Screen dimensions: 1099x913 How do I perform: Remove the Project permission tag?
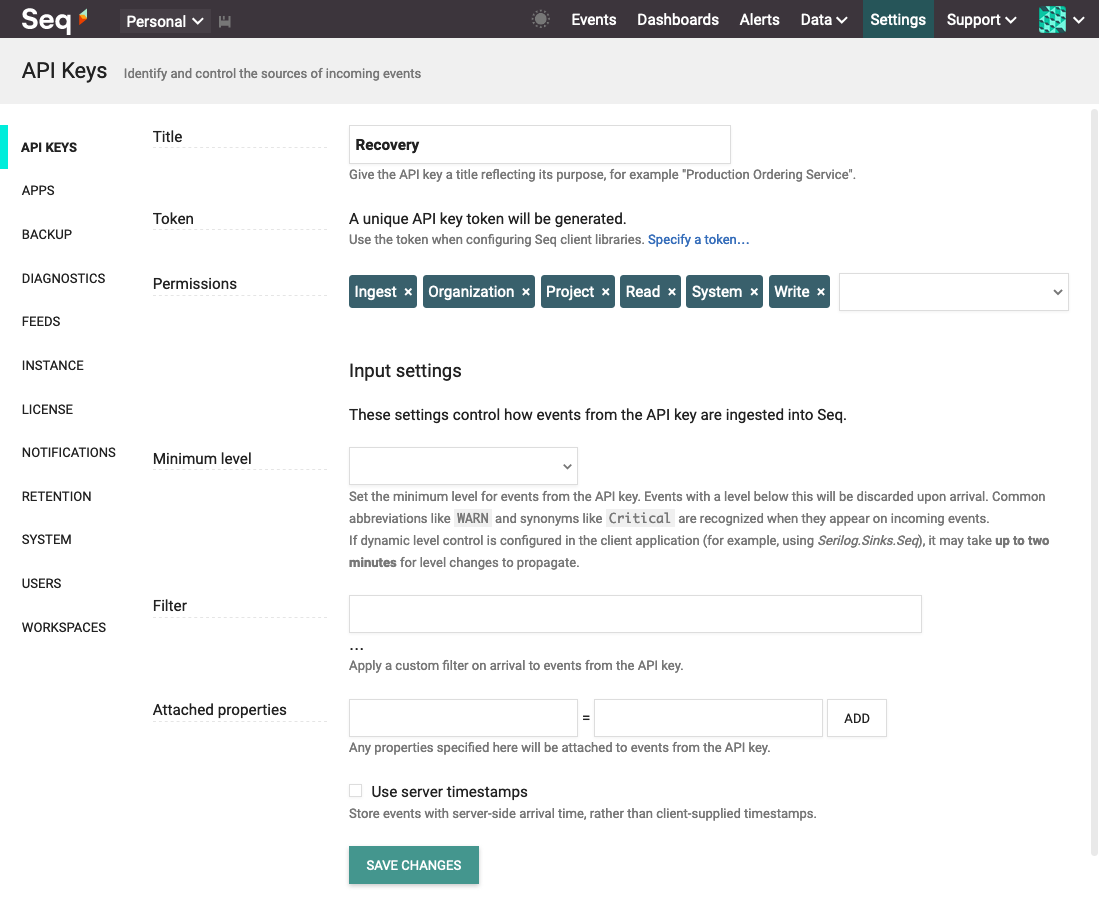(x=606, y=292)
